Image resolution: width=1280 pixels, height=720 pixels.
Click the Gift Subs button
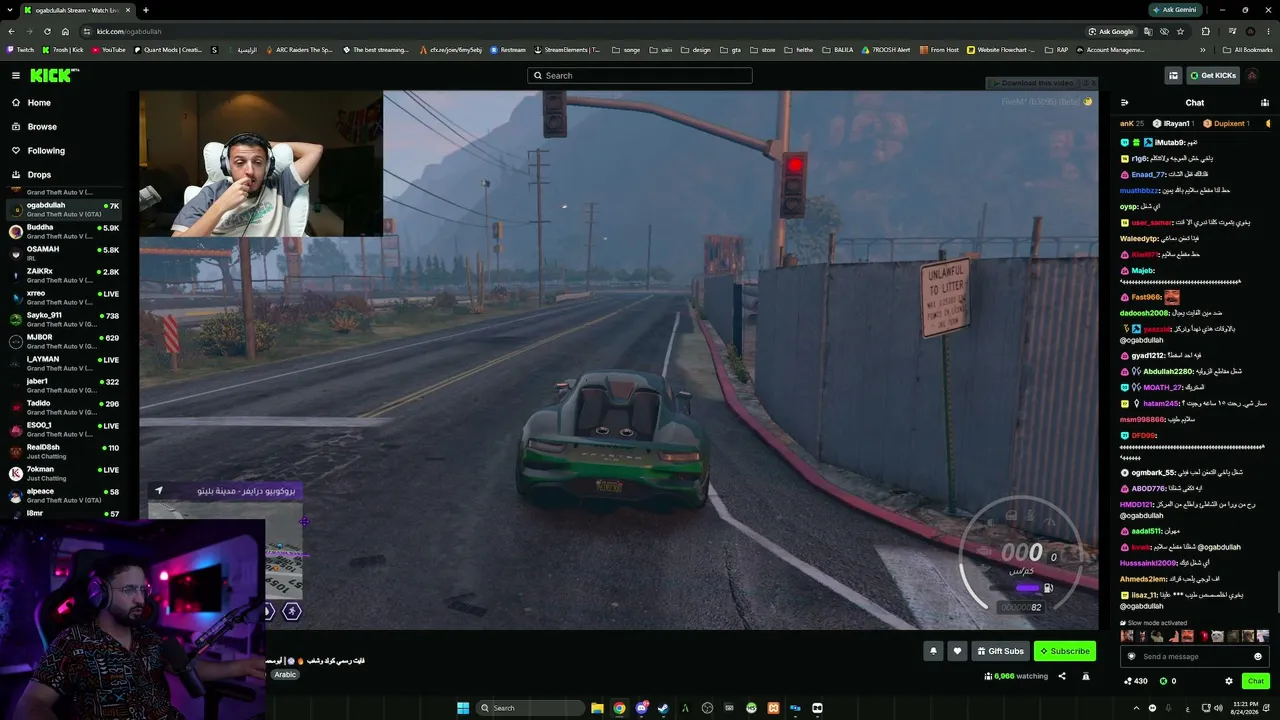point(1000,651)
